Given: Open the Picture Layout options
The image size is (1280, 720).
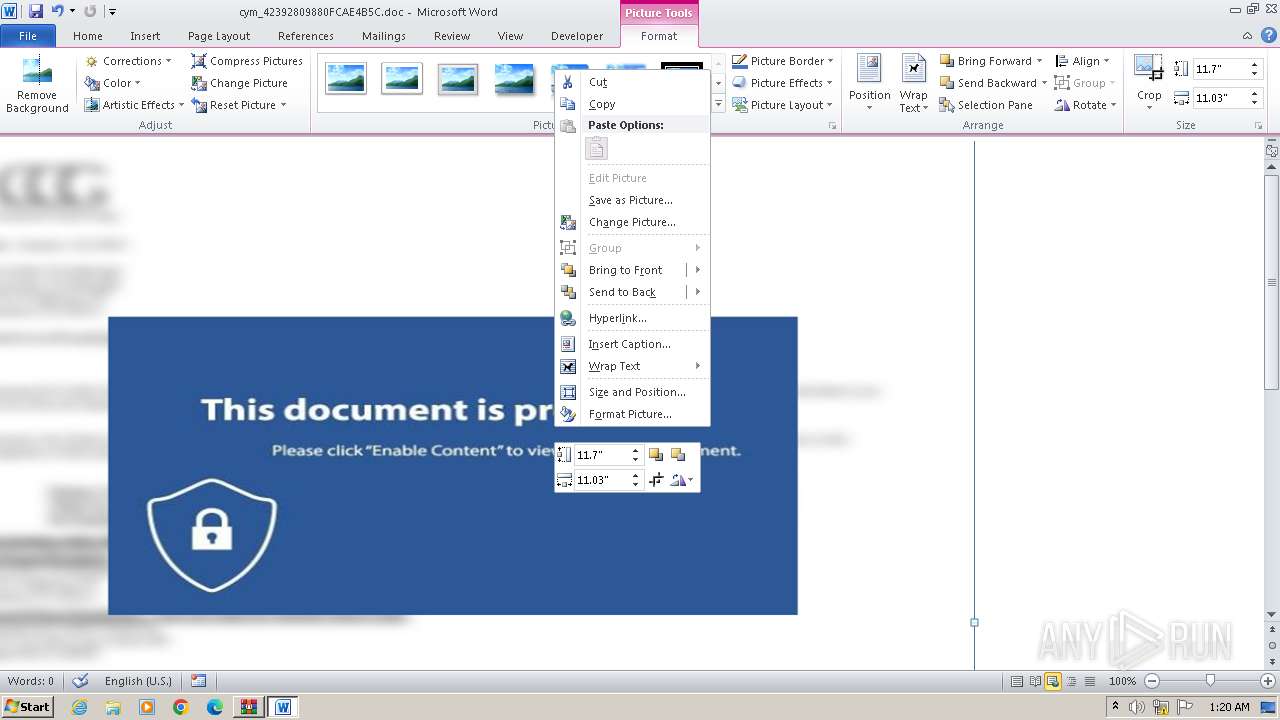Looking at the screenshot, I should click(x=782, y=105).
